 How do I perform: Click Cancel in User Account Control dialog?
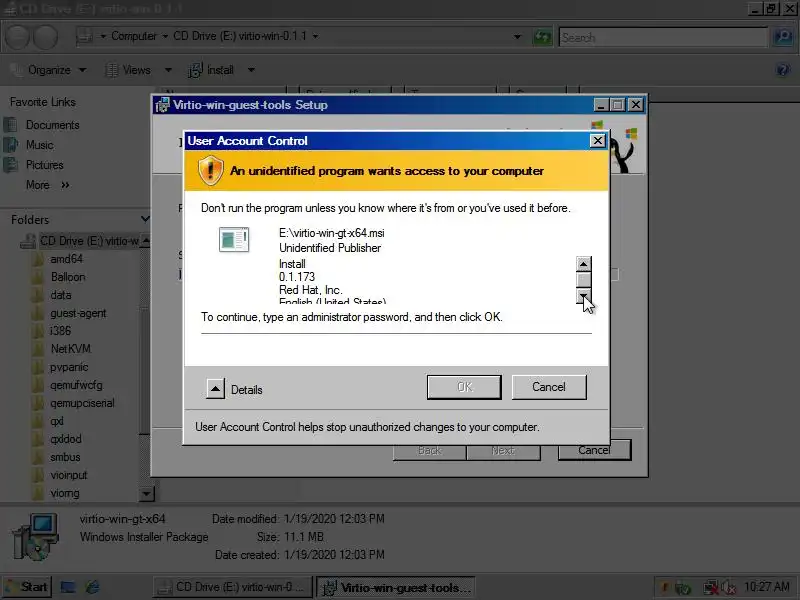[549, 387]
